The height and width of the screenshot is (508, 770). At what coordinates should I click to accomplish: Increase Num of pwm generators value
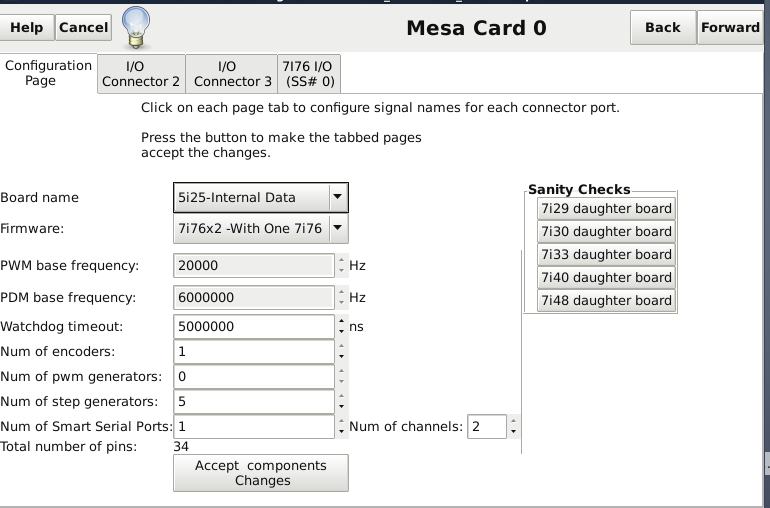342,371
